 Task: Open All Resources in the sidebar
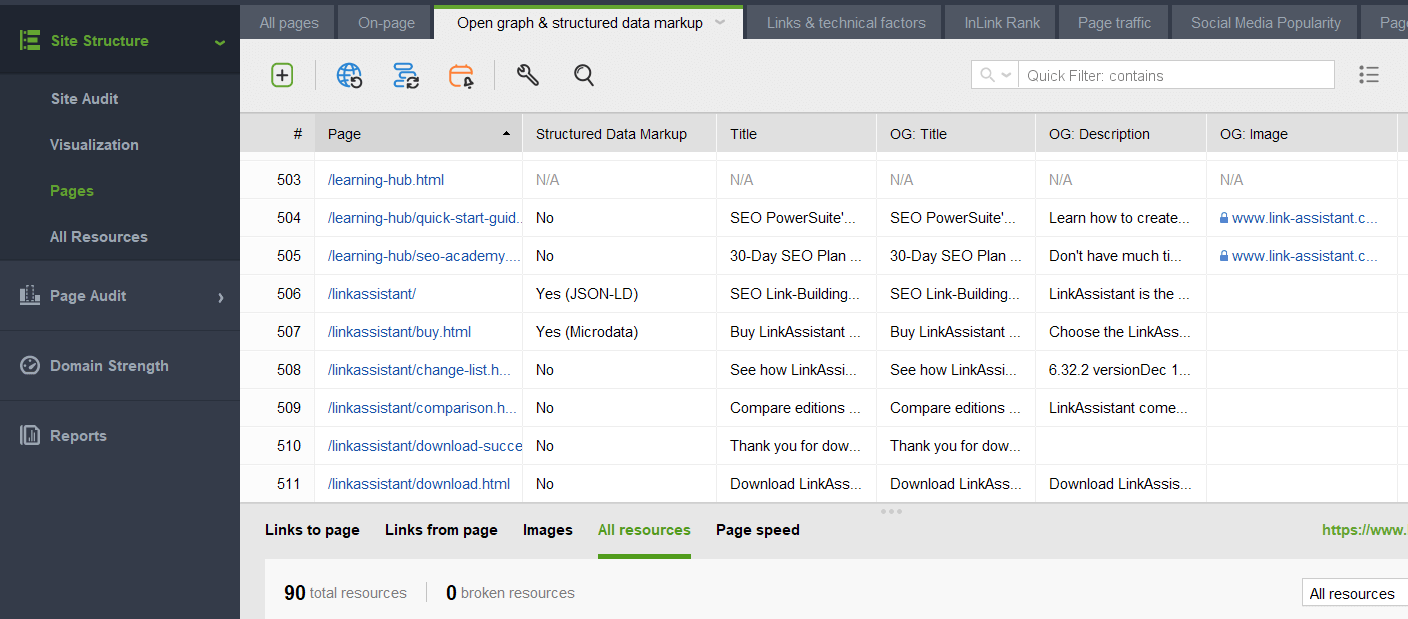(99, 237)
